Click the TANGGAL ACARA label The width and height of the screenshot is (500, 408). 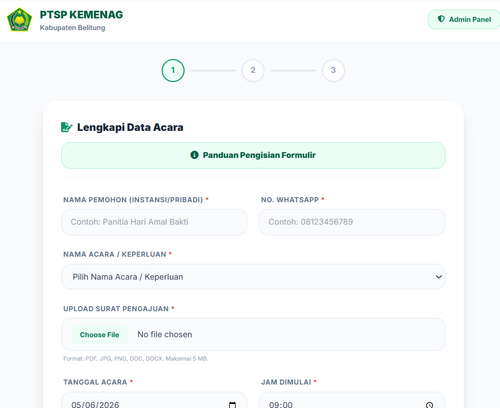click(x=95, y=382)
